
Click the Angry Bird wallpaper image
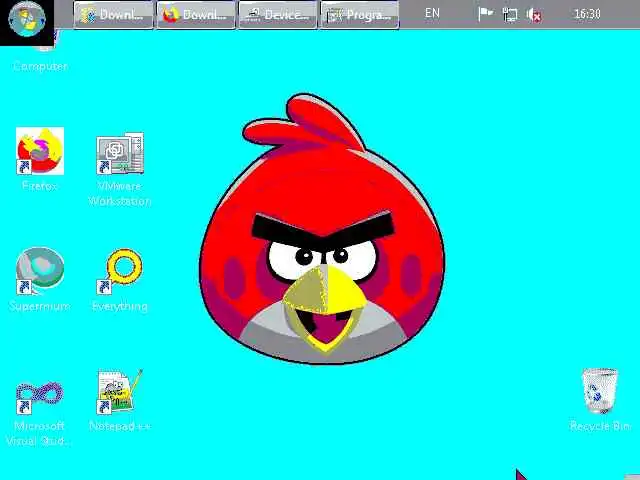click(x=322, y=229)
